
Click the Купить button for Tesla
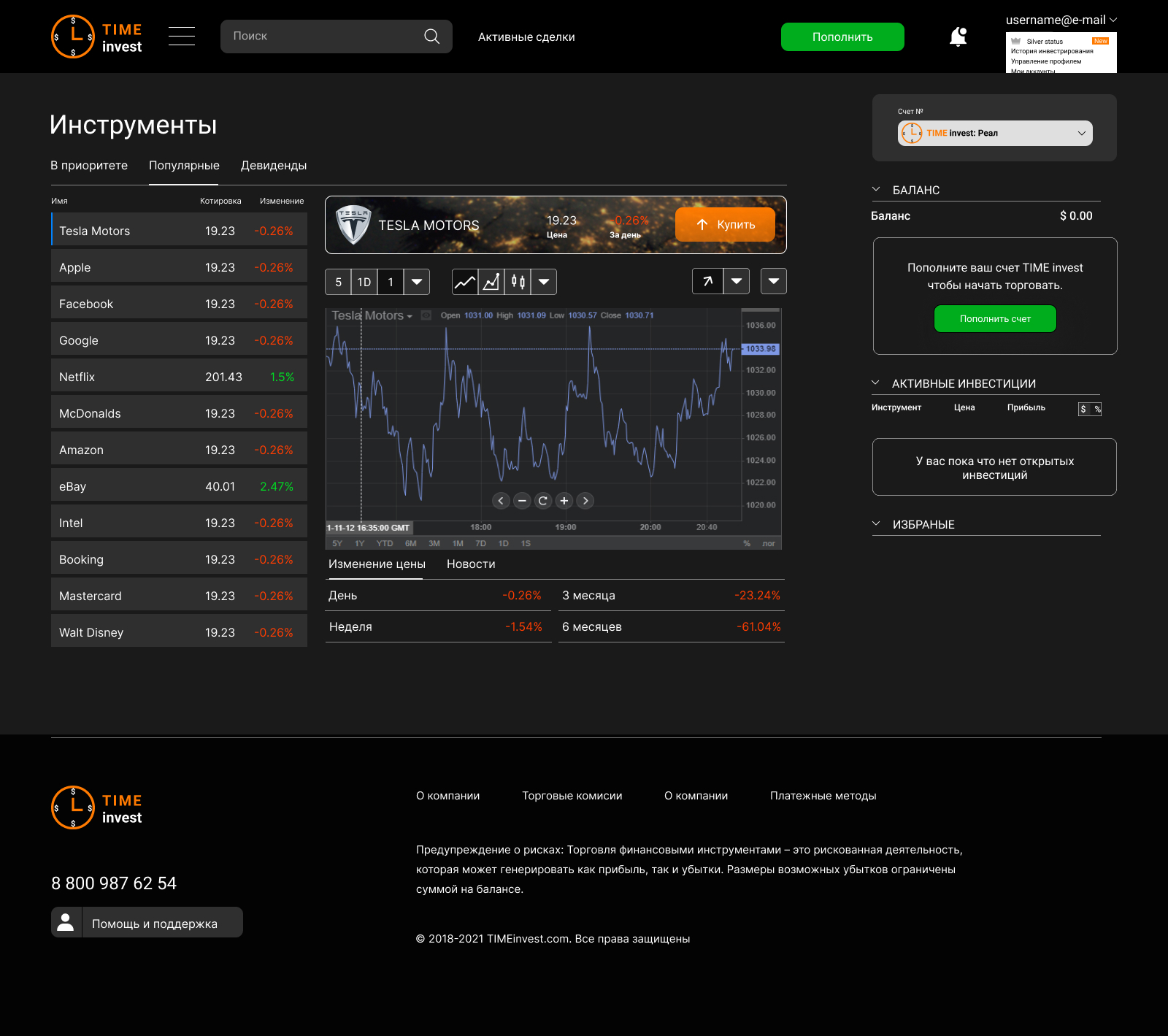pos(725,225)
